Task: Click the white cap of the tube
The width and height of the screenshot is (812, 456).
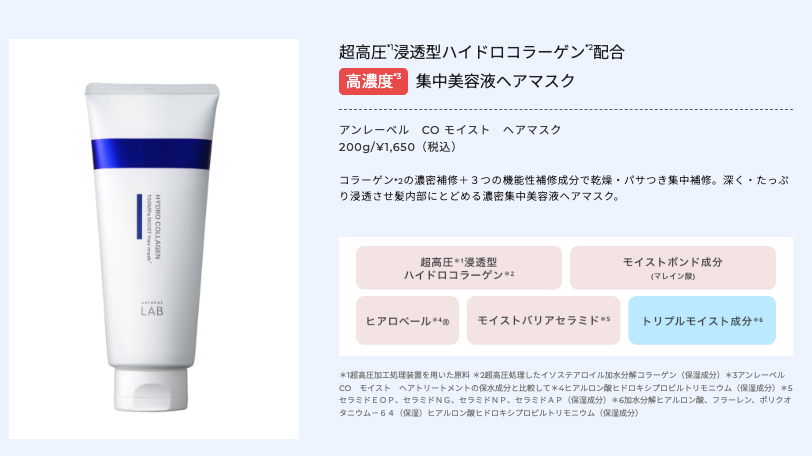Action: [x=151, y=389]
